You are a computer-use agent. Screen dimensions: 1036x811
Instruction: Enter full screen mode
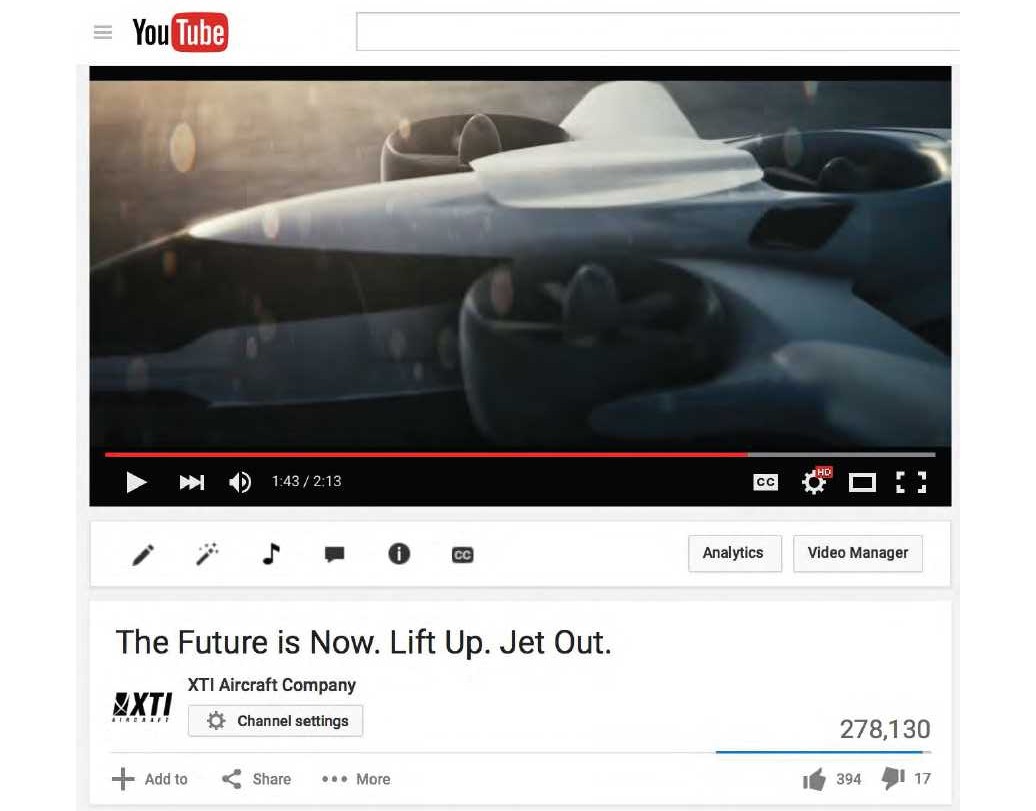tap(911, 482)
